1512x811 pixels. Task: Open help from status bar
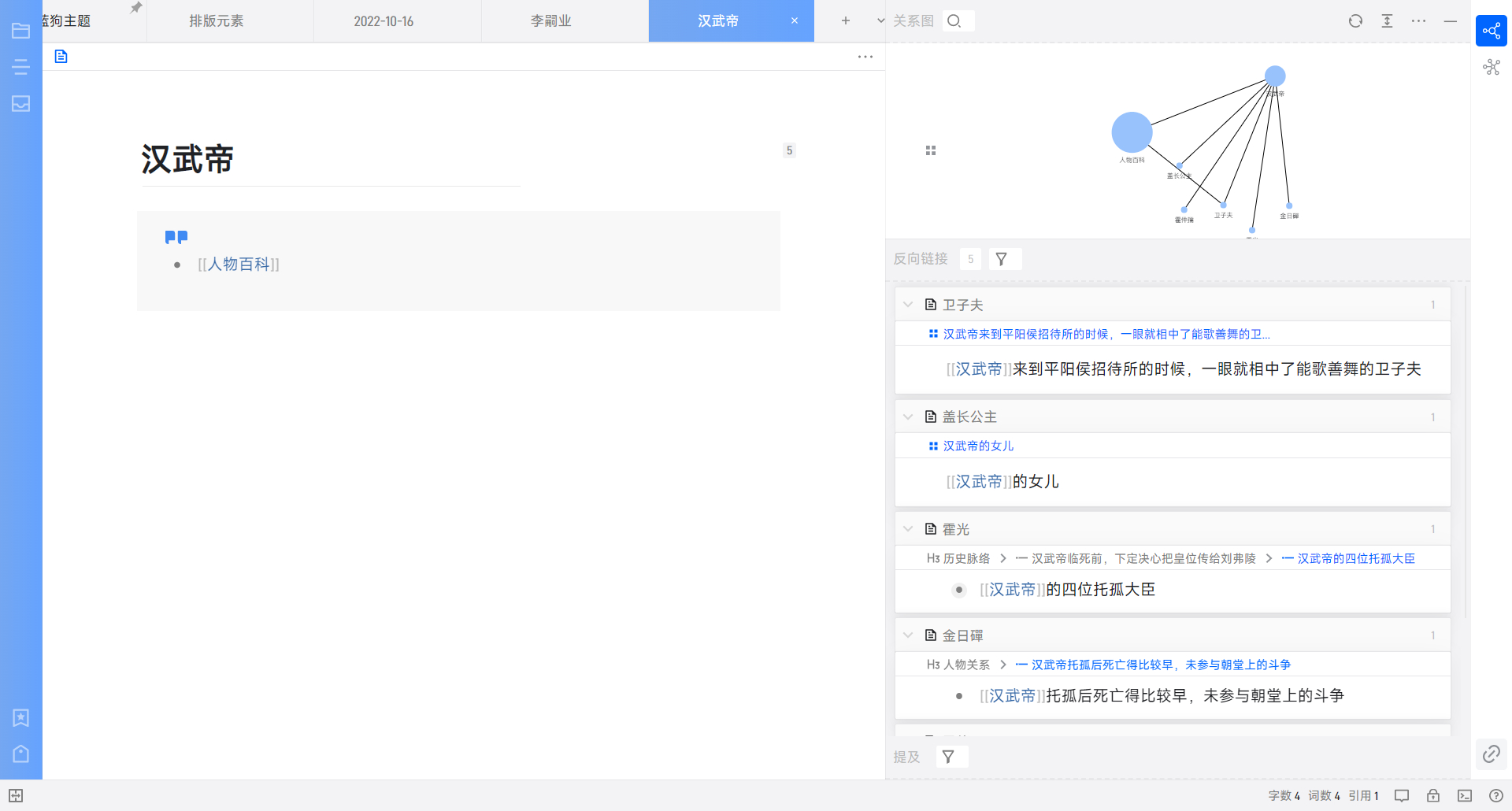pos(1496,795)
